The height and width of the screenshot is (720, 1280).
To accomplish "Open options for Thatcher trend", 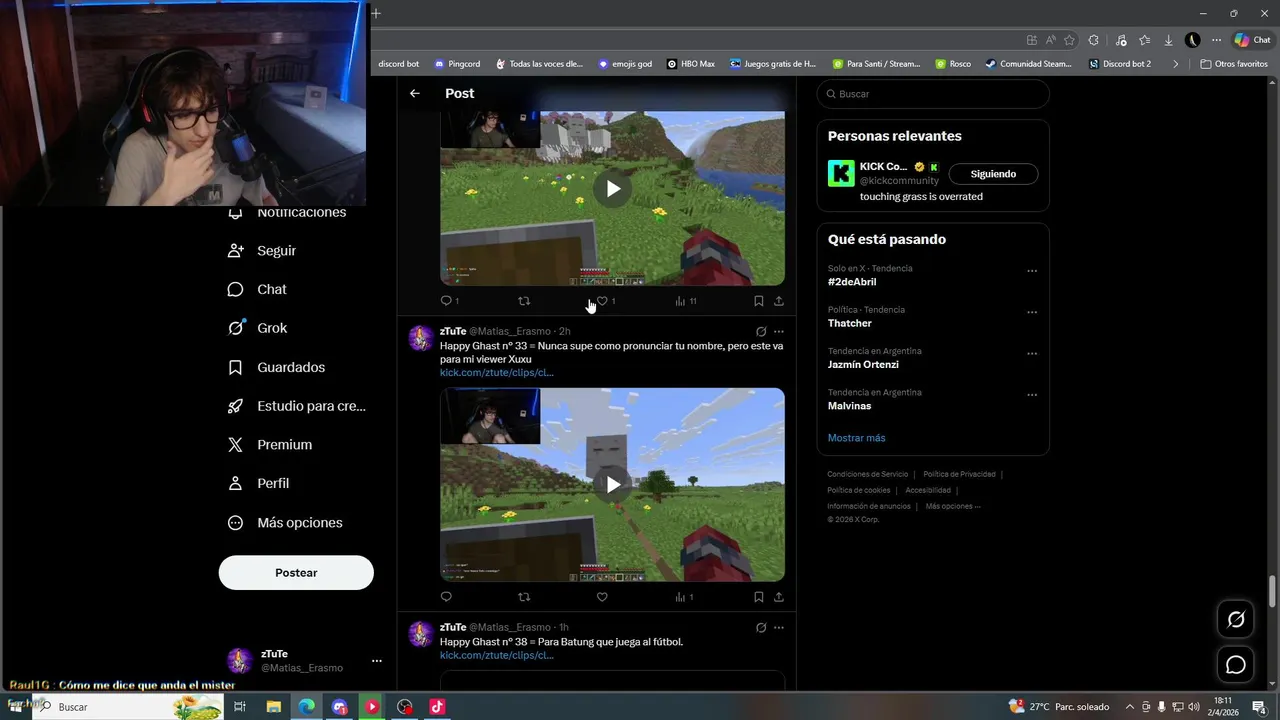I will (1032, 312).
